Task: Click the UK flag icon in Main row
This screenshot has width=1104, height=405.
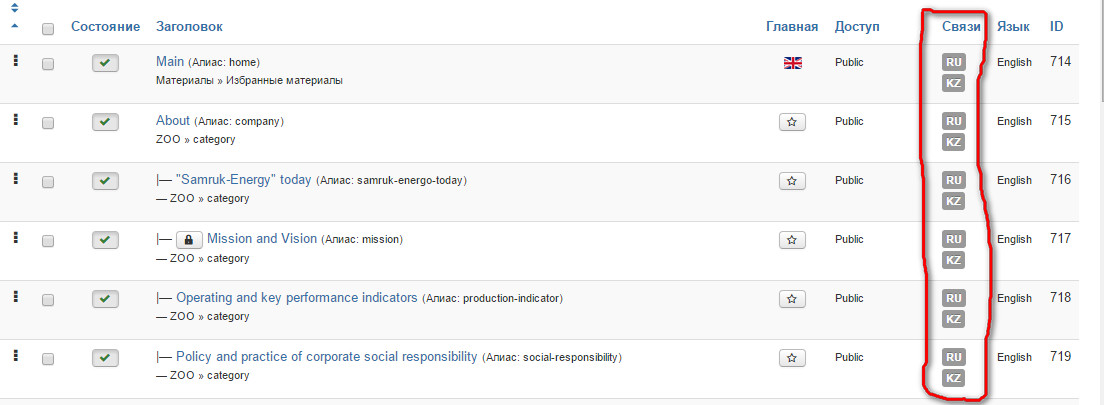Action: (792, 63)
